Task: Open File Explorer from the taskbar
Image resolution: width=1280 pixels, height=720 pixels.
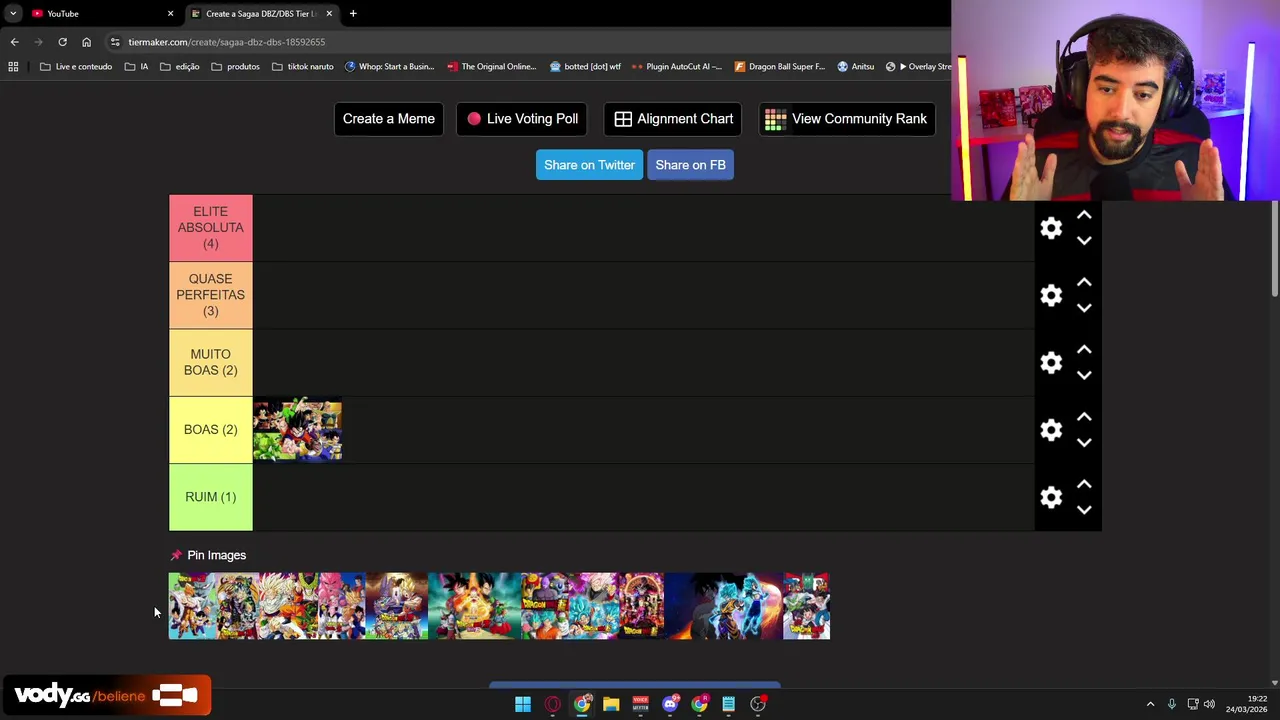Action: pos(611,704)
